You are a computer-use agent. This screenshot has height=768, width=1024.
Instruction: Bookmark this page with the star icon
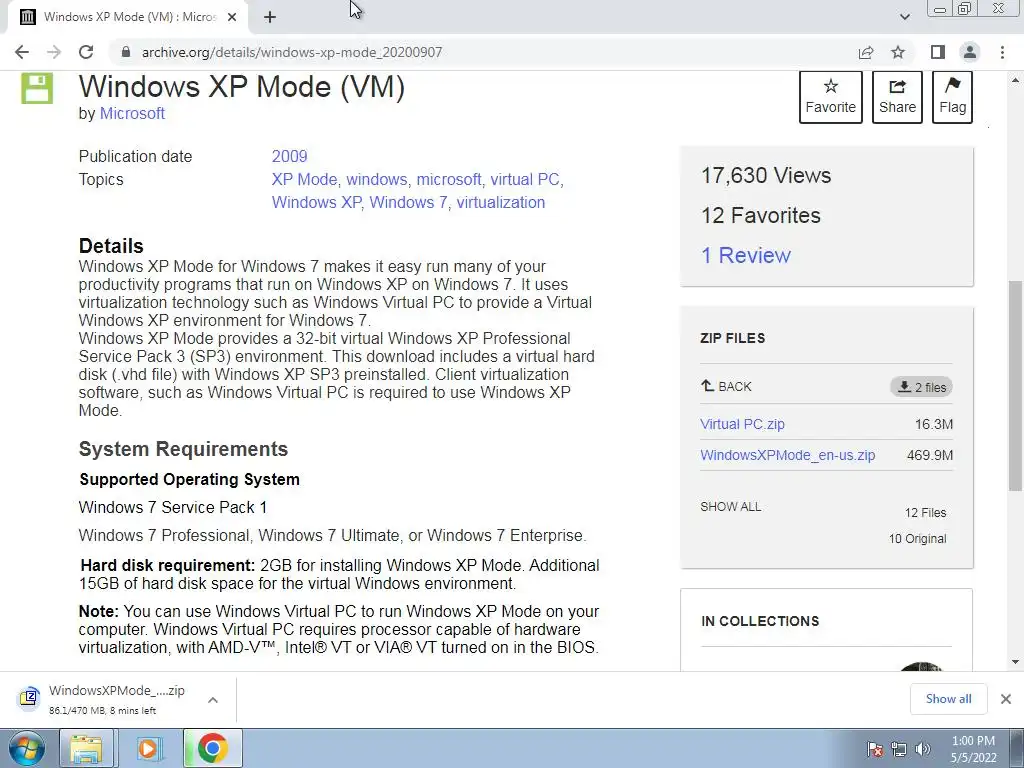(898, 52)
